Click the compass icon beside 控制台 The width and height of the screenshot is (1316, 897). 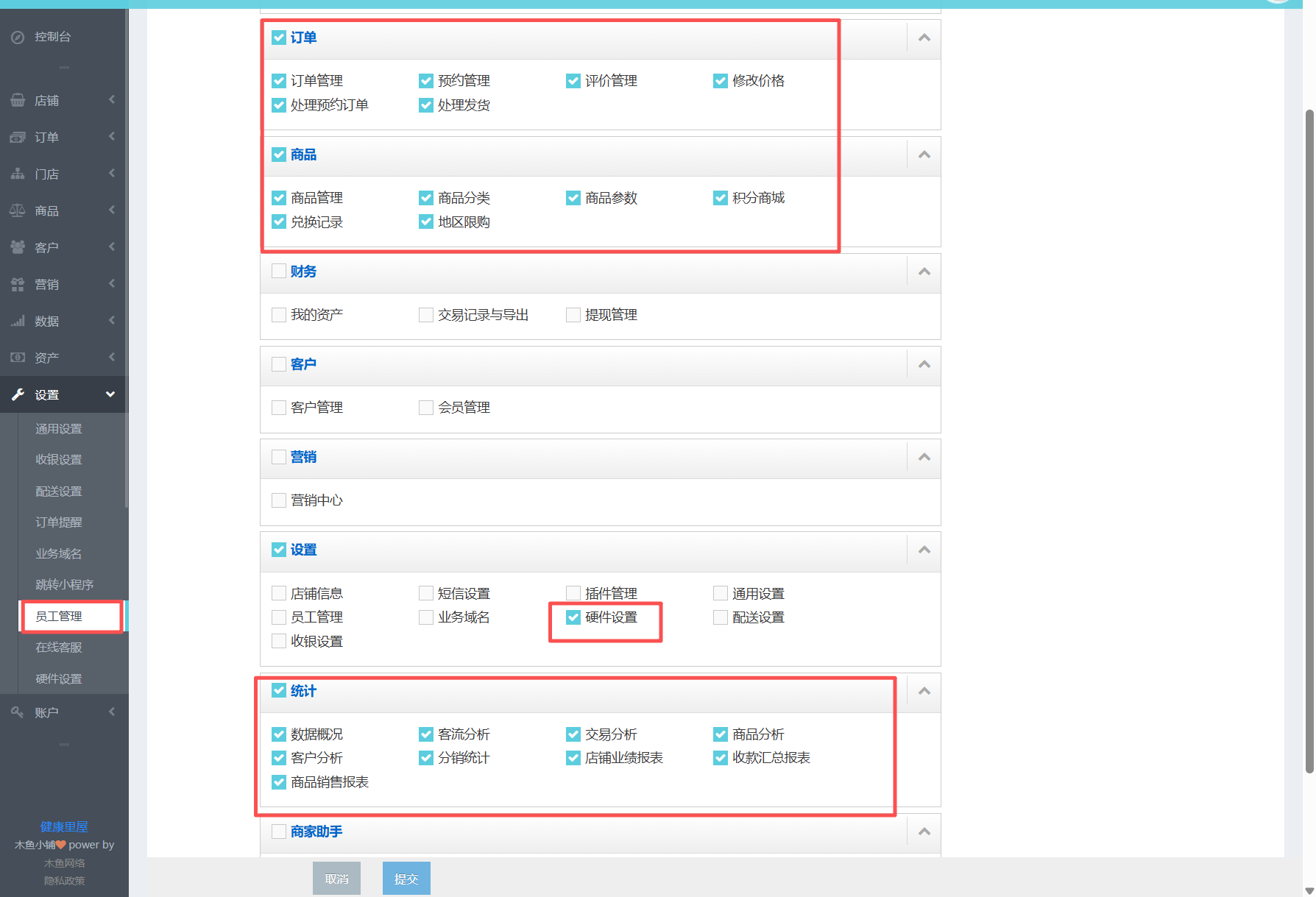[x=18, y=37]
